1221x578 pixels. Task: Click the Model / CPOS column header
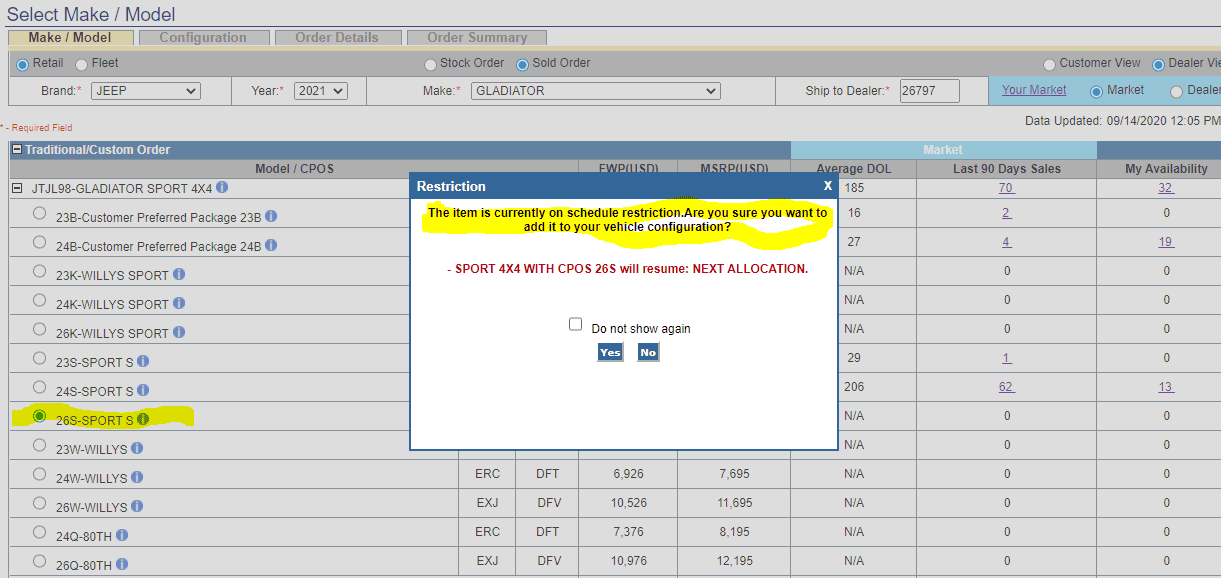point(294,169)
